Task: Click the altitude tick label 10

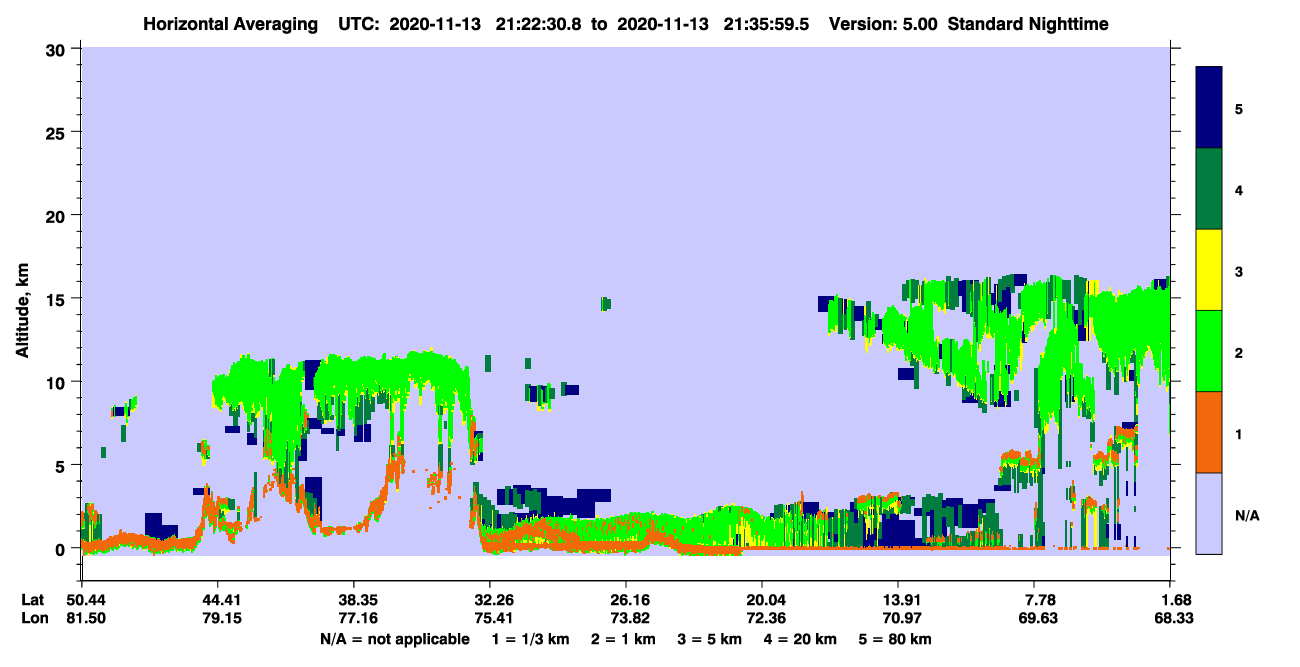Action: (x=58, y=382)
